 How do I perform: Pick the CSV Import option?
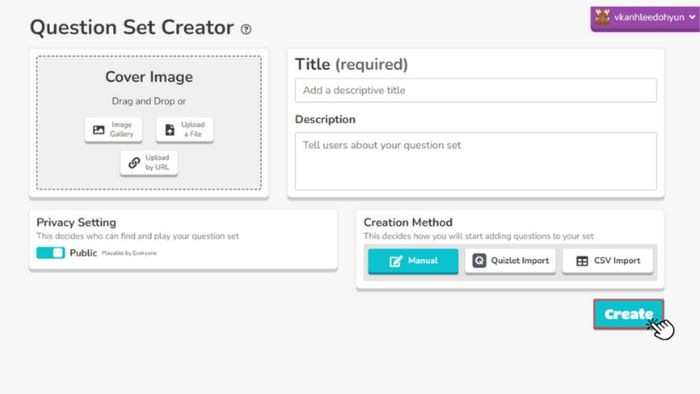click(x=608, y=261)
